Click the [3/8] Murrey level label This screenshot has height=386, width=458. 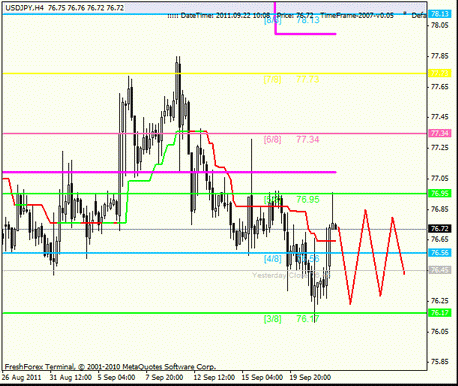(x=272, y=319)
